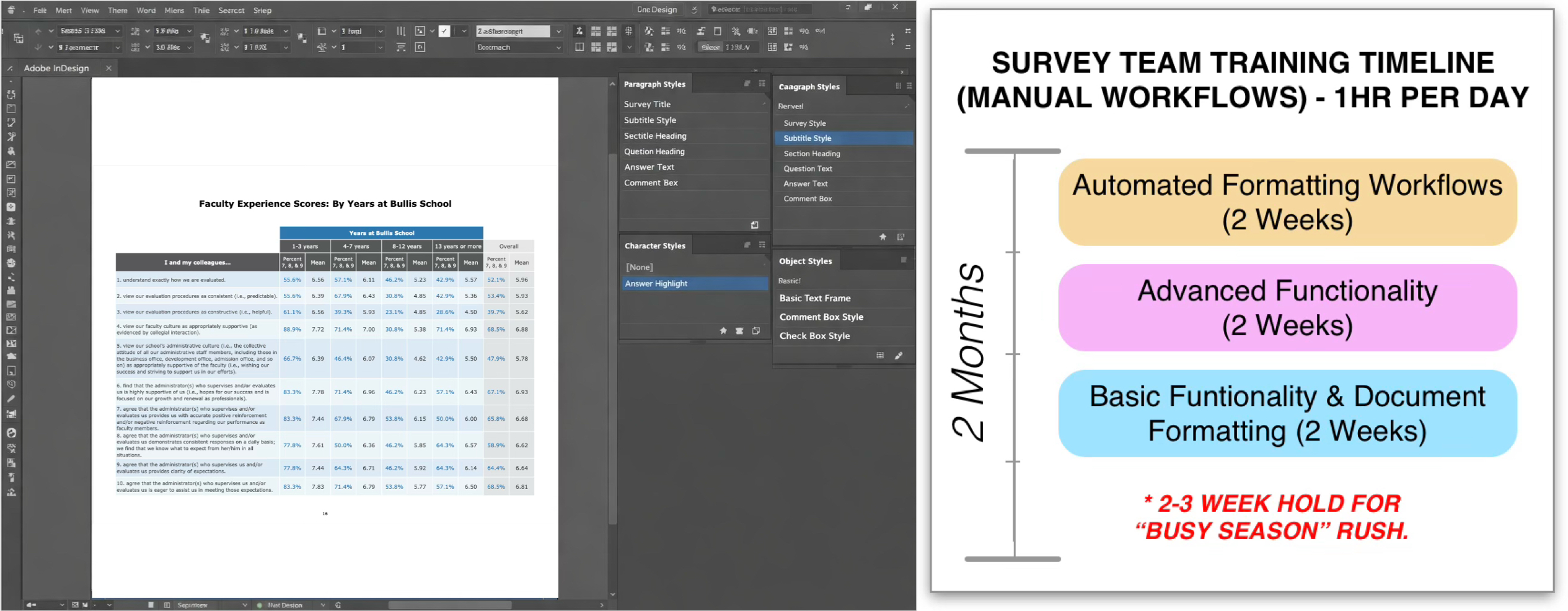1568x611 pixels.
Task: Select 'Survey Title' paragraph style
Action: click(x=647, y=104)
